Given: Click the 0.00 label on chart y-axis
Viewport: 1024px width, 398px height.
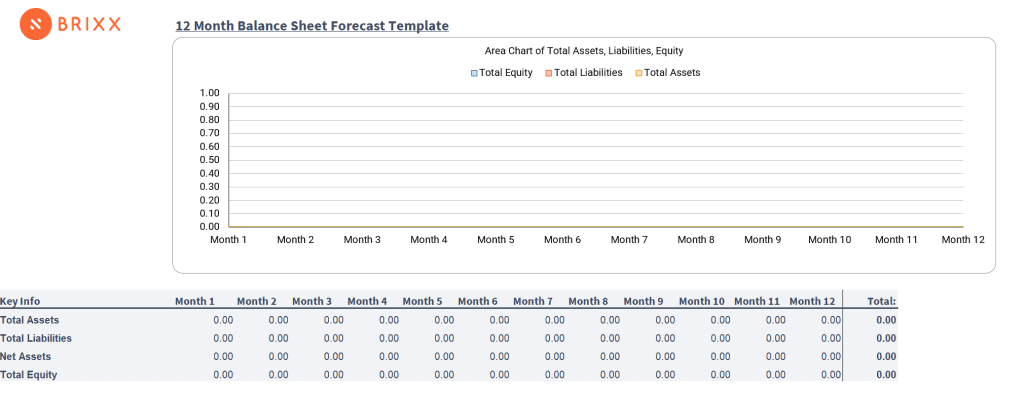Looking at the screenshot, I should click(210, 227).
